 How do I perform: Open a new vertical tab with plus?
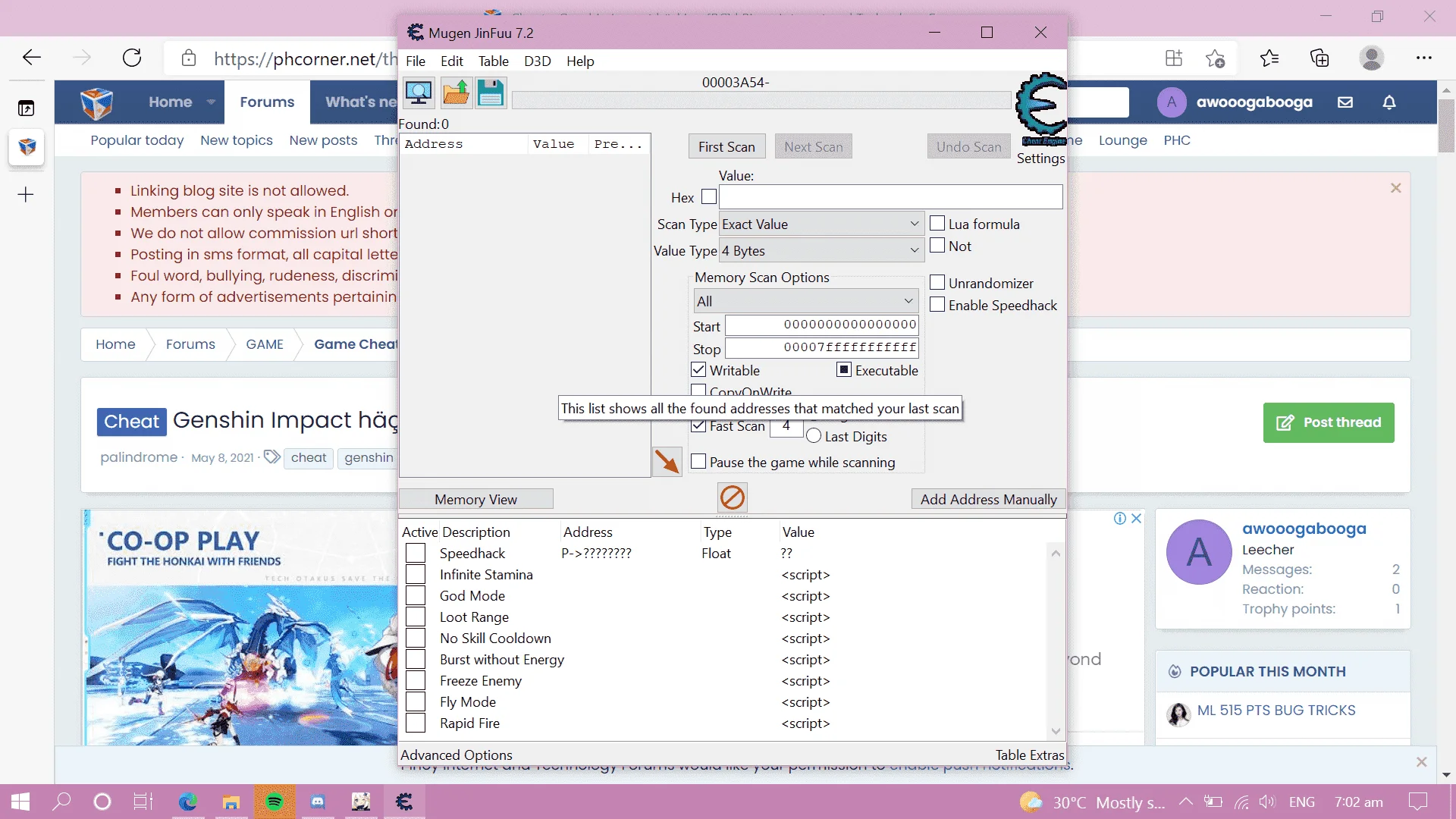click(x=26, y=195)
